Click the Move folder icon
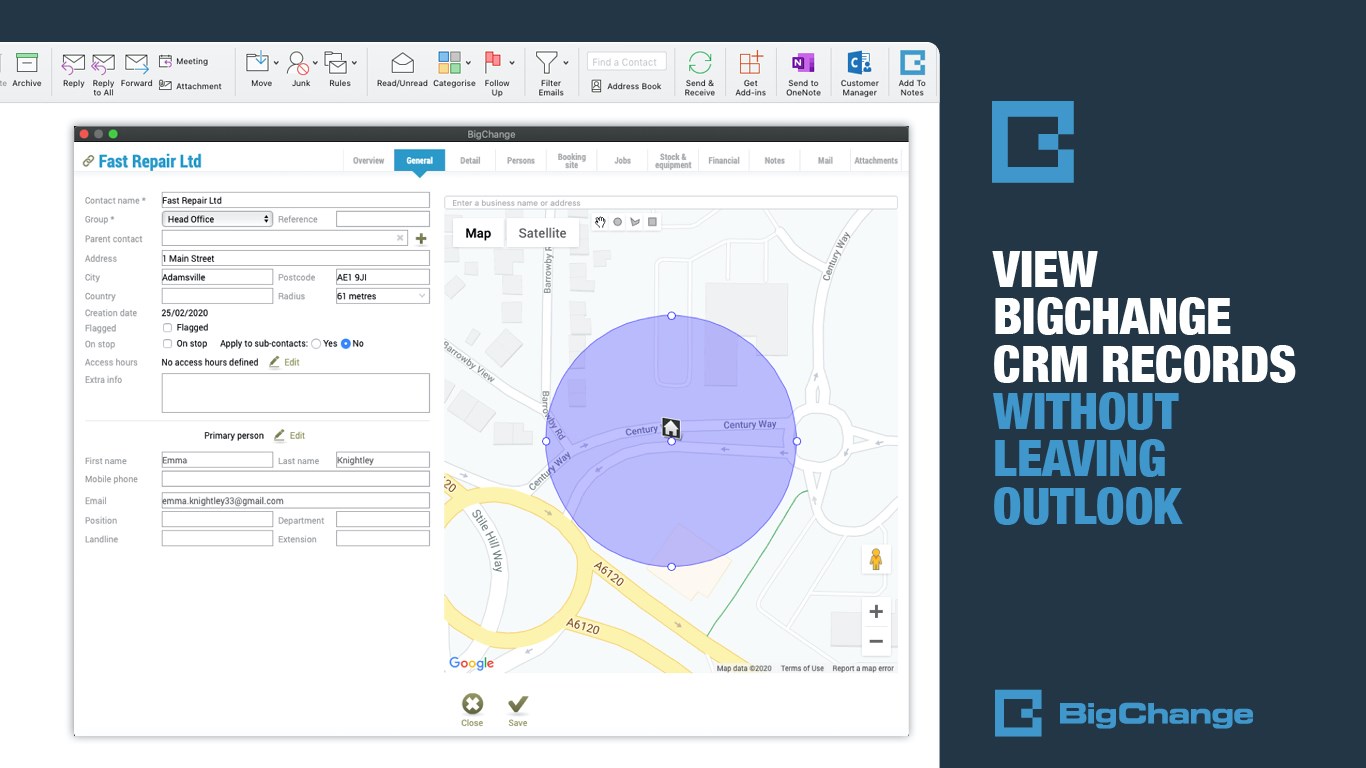 click(x=257, y=63)
